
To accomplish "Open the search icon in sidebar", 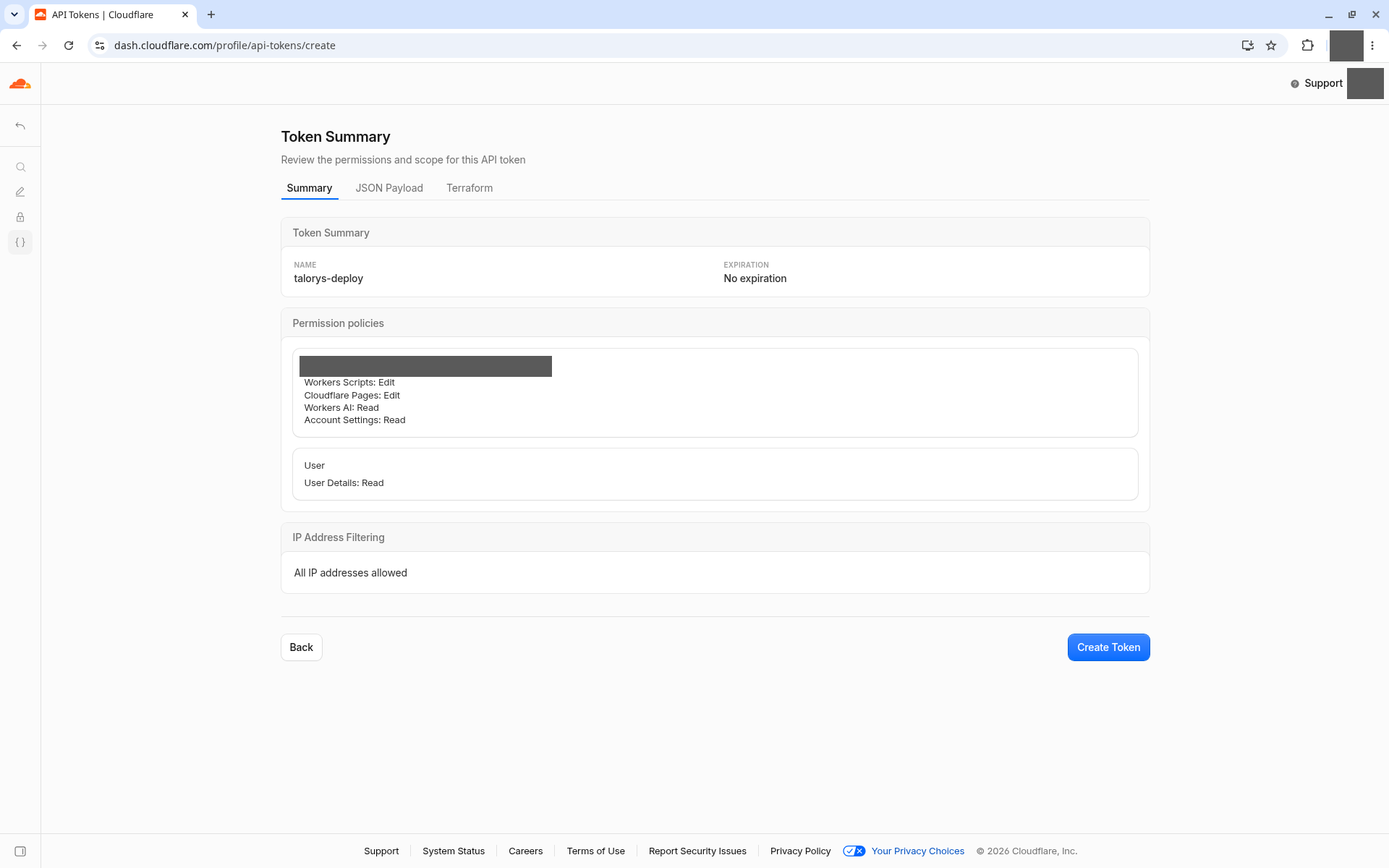I will 20,167.
